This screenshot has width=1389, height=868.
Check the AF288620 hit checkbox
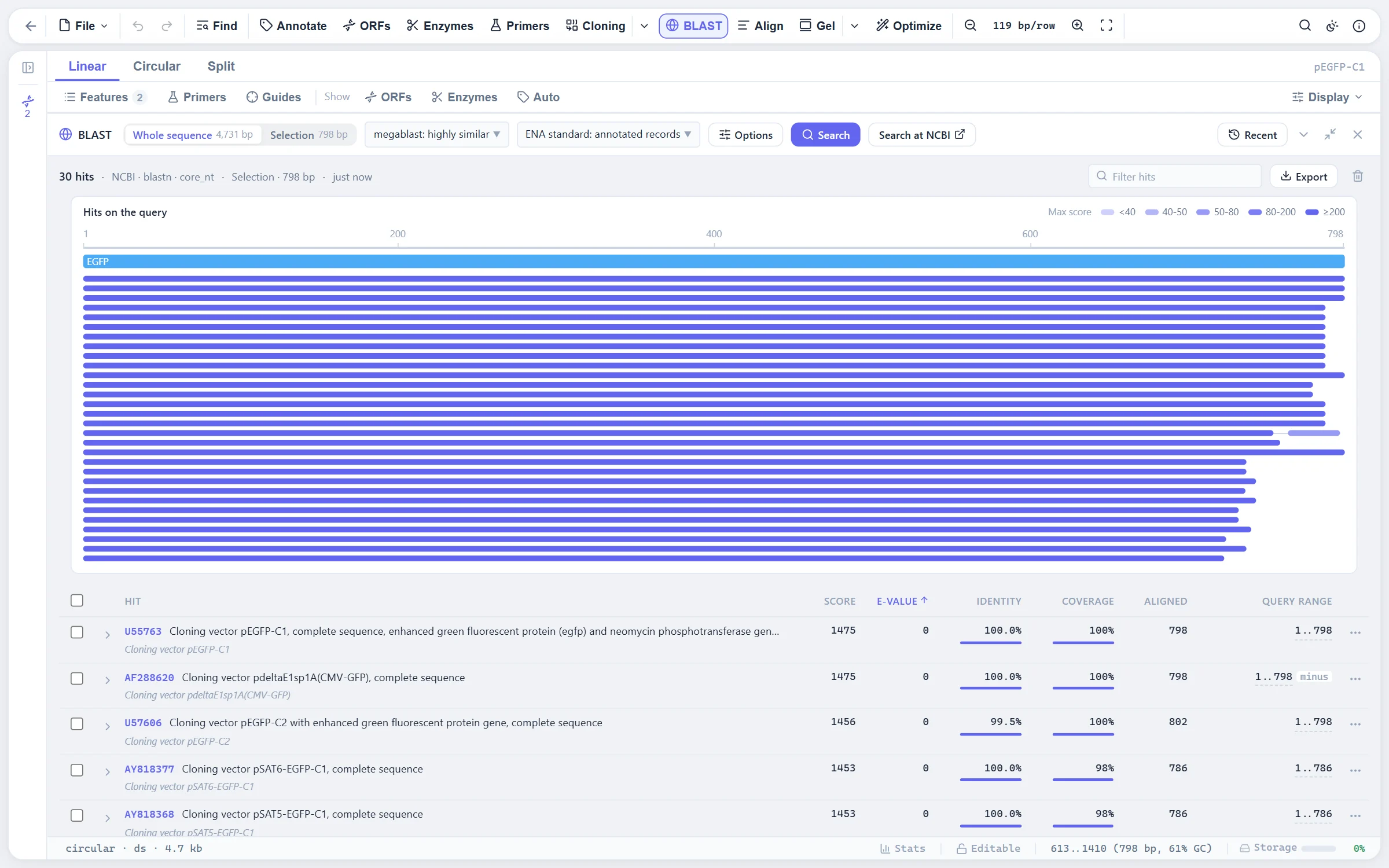(x=77, y=678)
